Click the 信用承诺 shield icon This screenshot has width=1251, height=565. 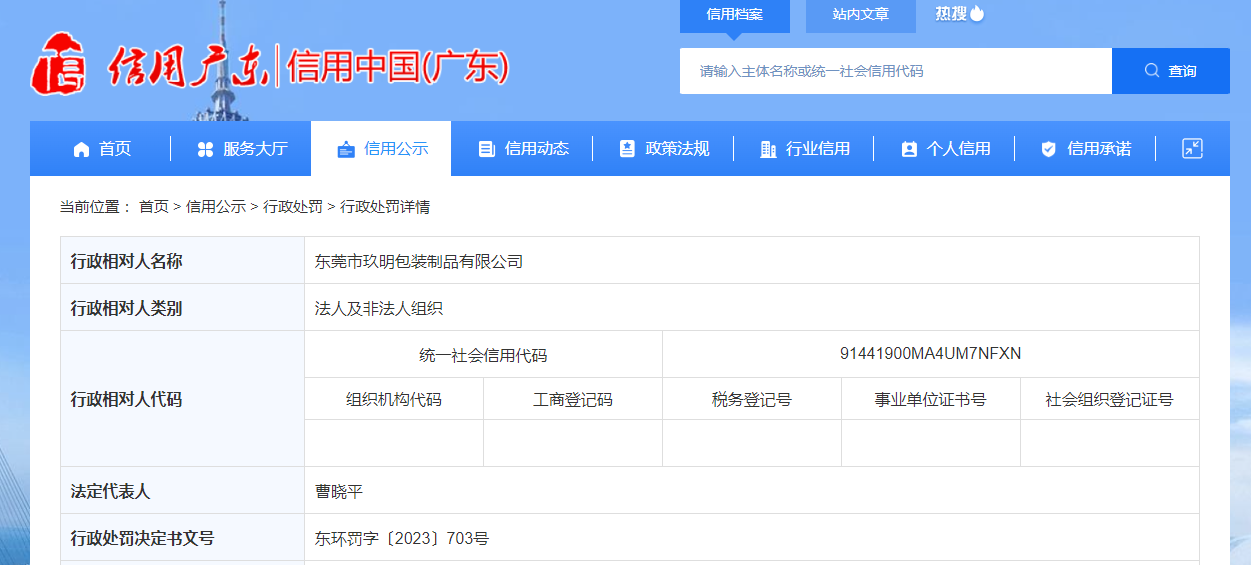(1049, 149)
